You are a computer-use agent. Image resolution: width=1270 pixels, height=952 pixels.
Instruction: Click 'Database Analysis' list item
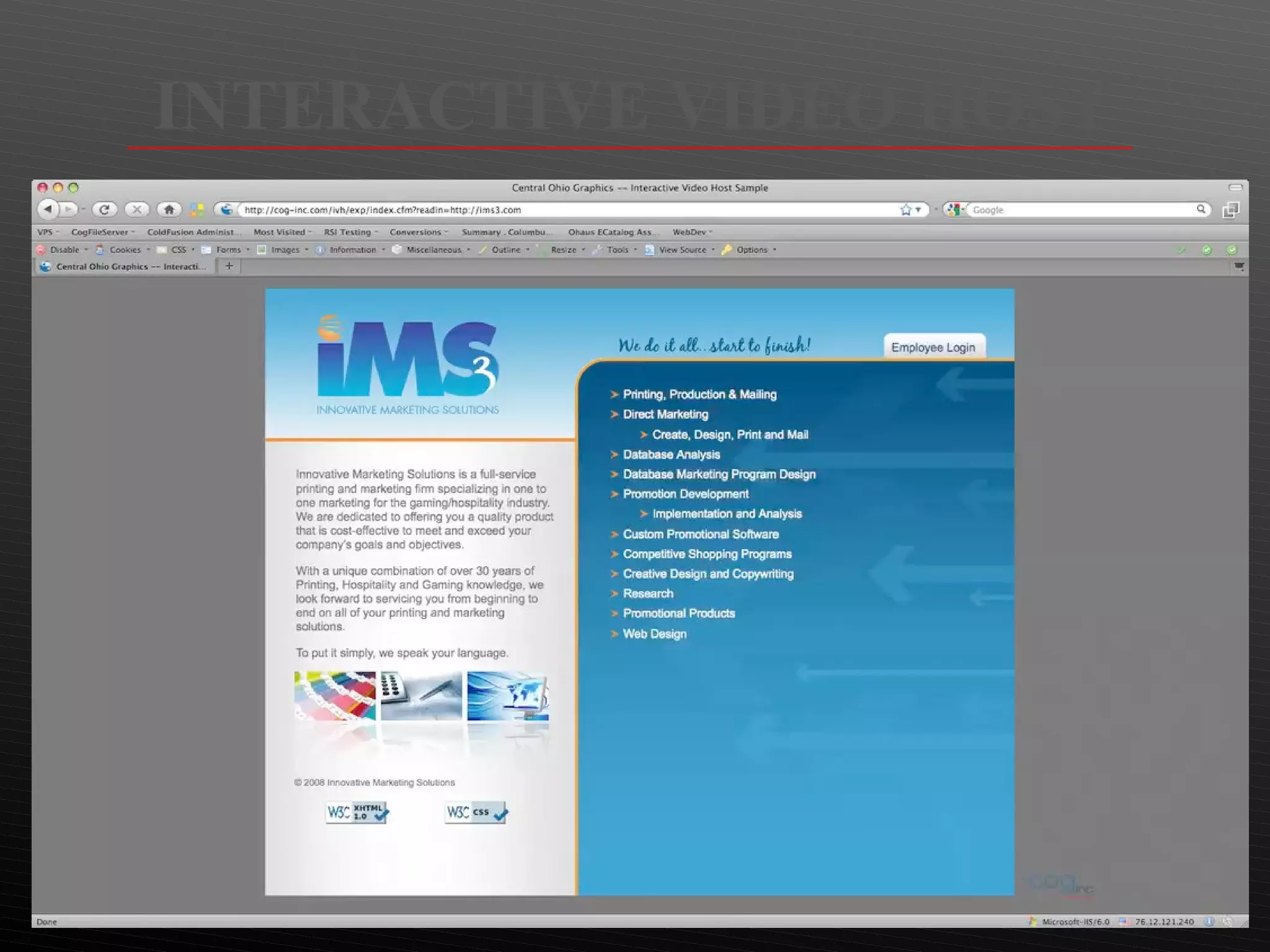(672, 454)
